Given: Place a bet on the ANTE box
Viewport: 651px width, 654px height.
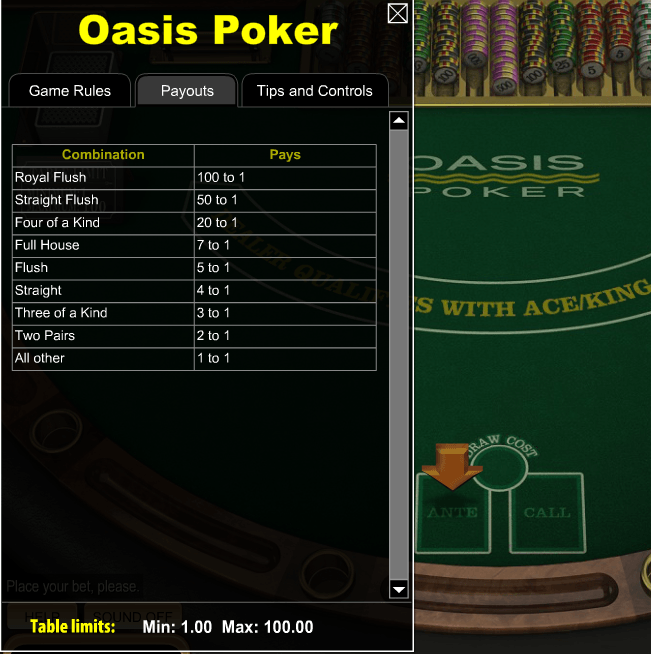Looking at the screenshot, I should point(452,513).
